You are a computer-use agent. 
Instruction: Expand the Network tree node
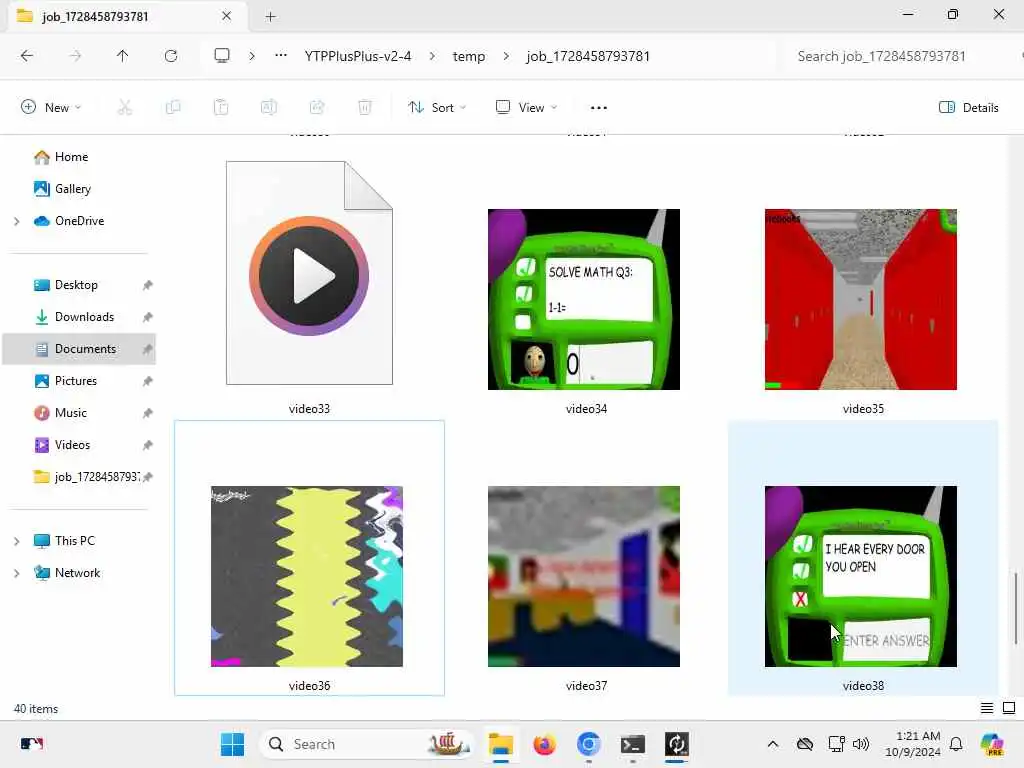(17, 573)
